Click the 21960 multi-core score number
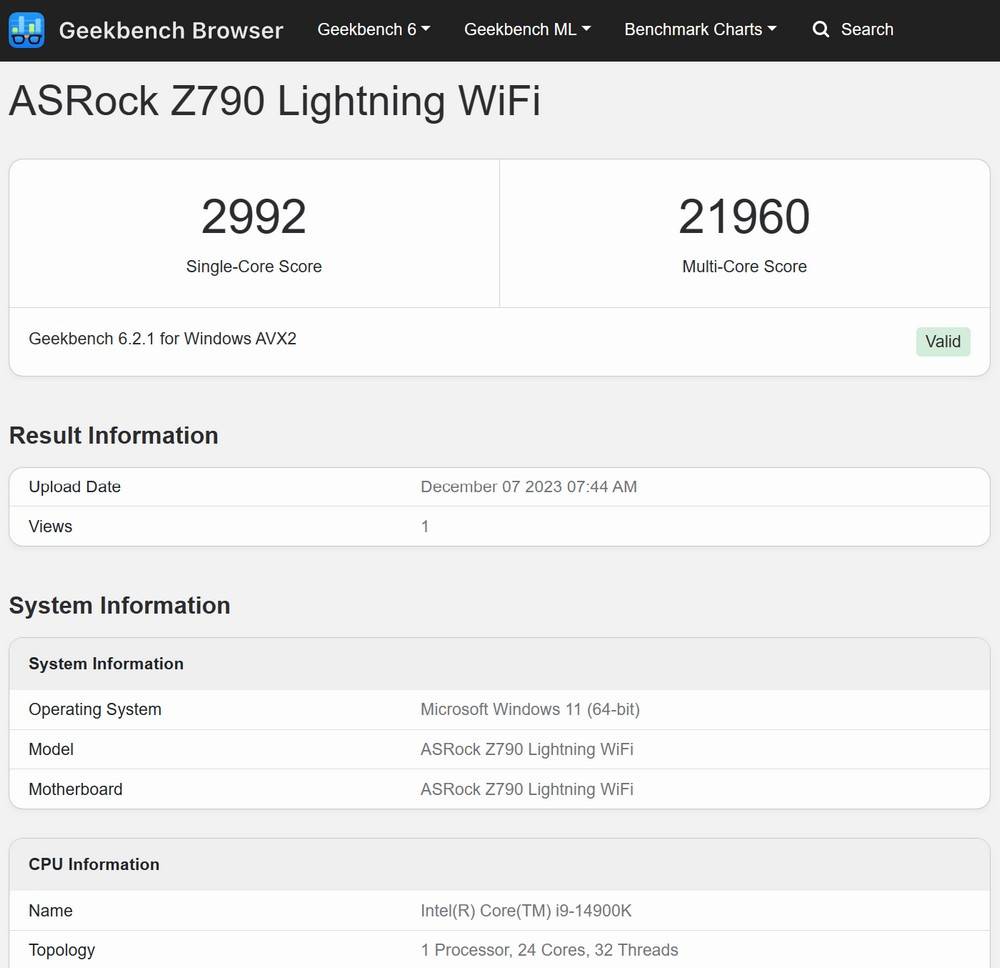This screenshot has width=1000, height=968. click(744, 217)
